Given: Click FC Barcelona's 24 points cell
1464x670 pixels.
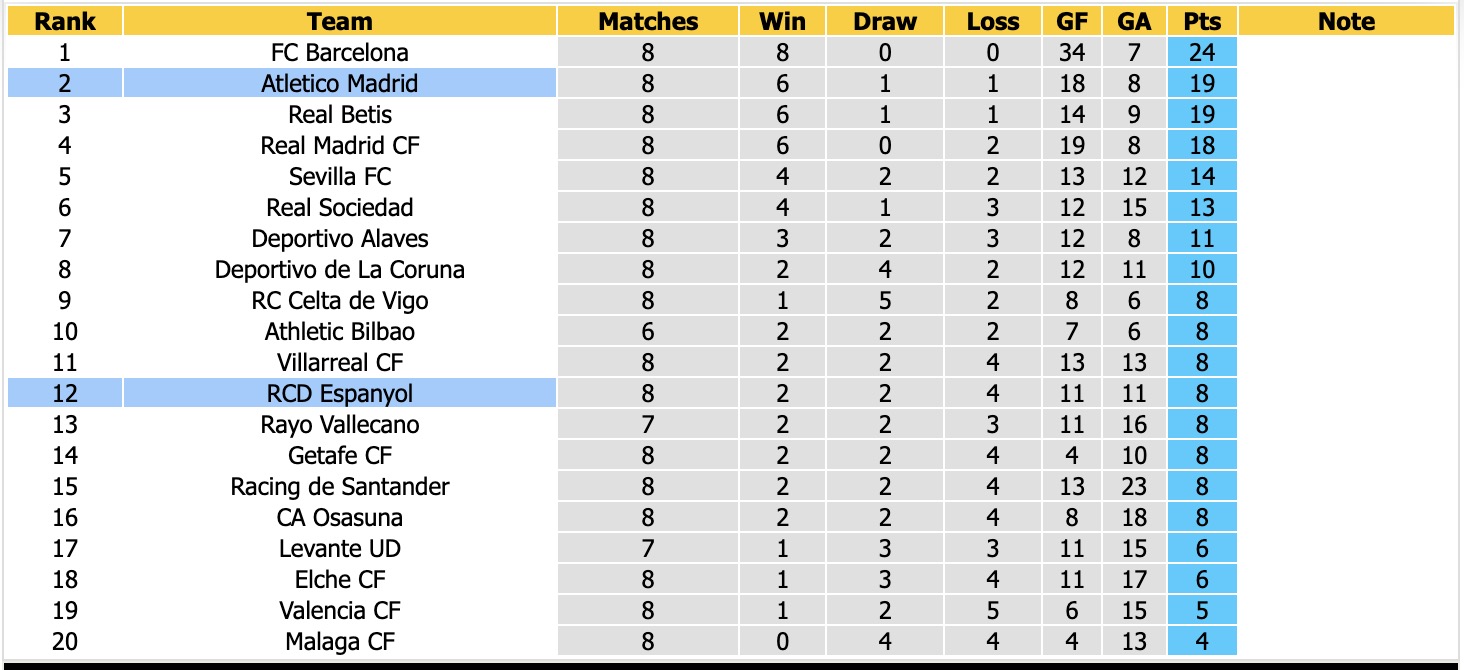Looking at the screenshot, I should pyautogui.click(x=1202, y=52).
